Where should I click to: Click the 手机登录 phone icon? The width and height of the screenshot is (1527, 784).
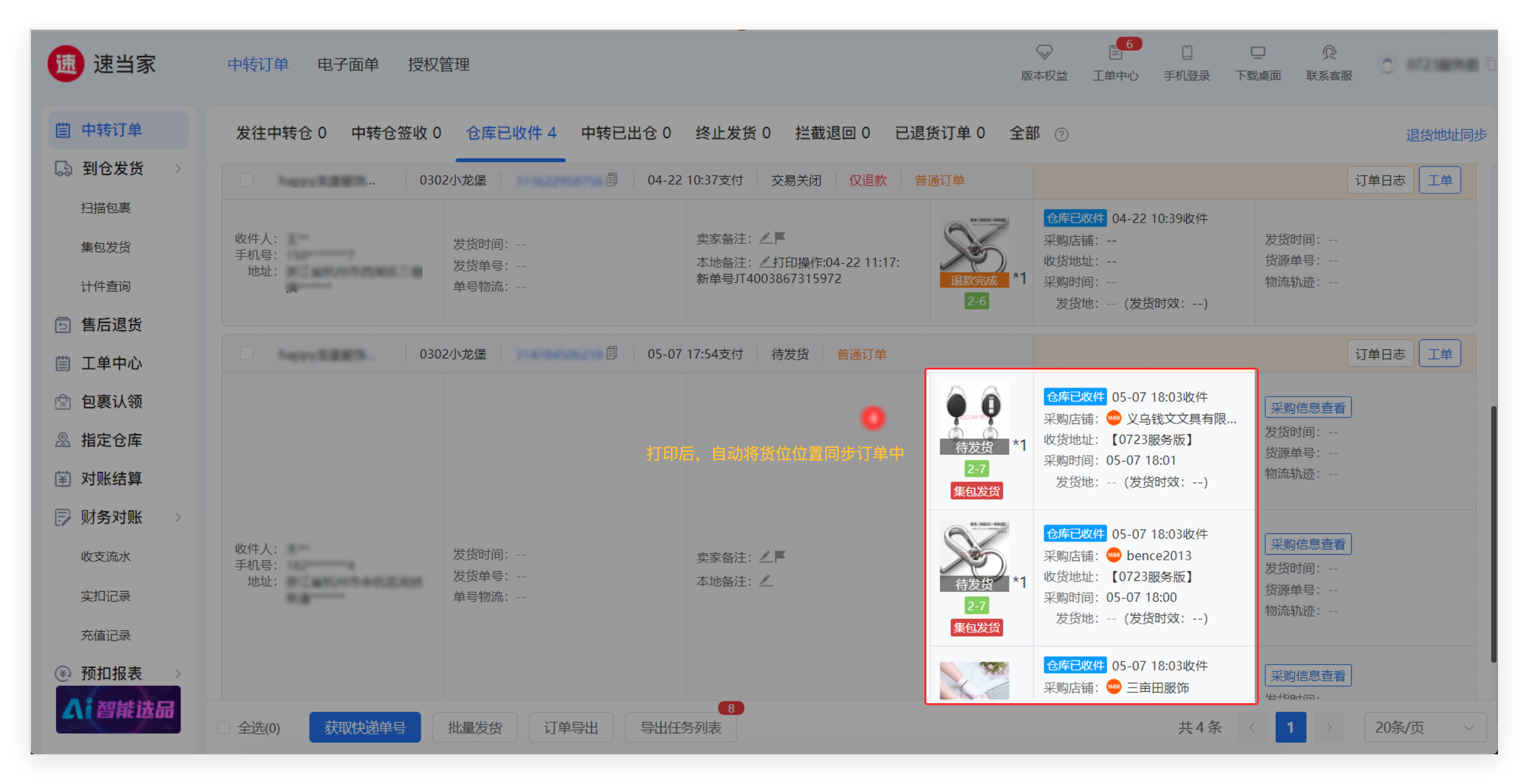pos(1187,52)
